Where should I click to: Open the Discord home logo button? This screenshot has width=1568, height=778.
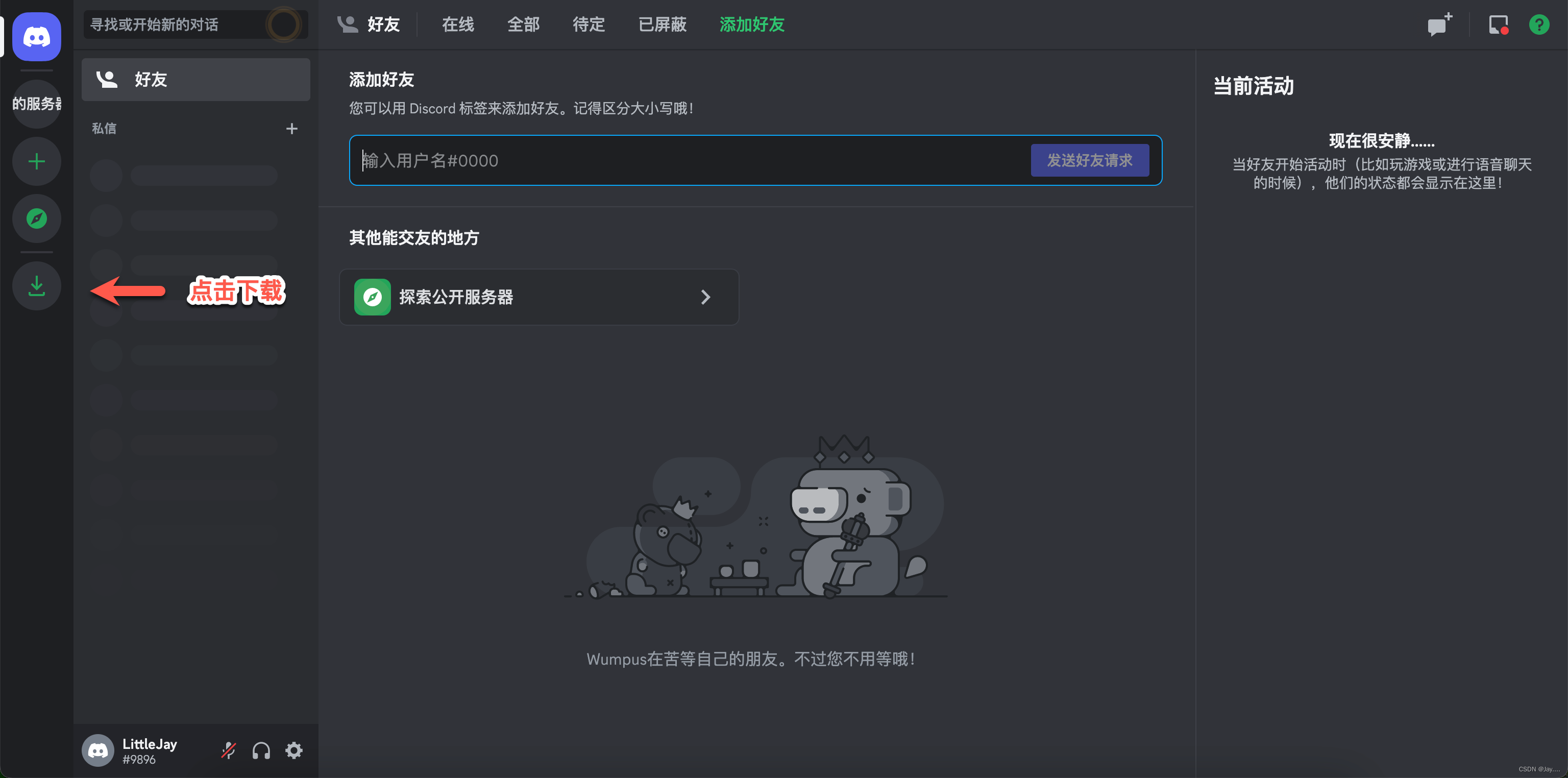[x=37, y=37]
